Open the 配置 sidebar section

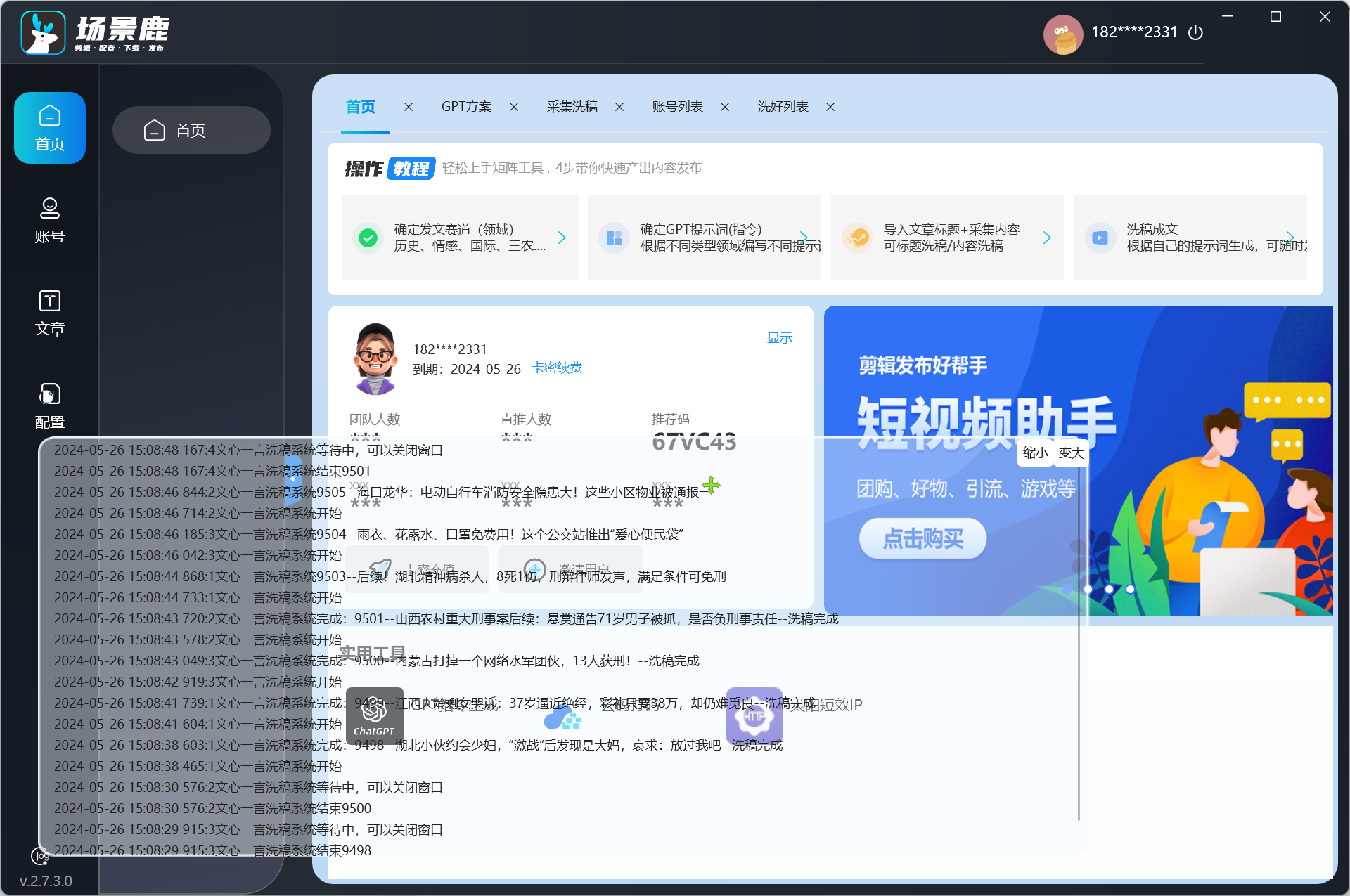49,405
